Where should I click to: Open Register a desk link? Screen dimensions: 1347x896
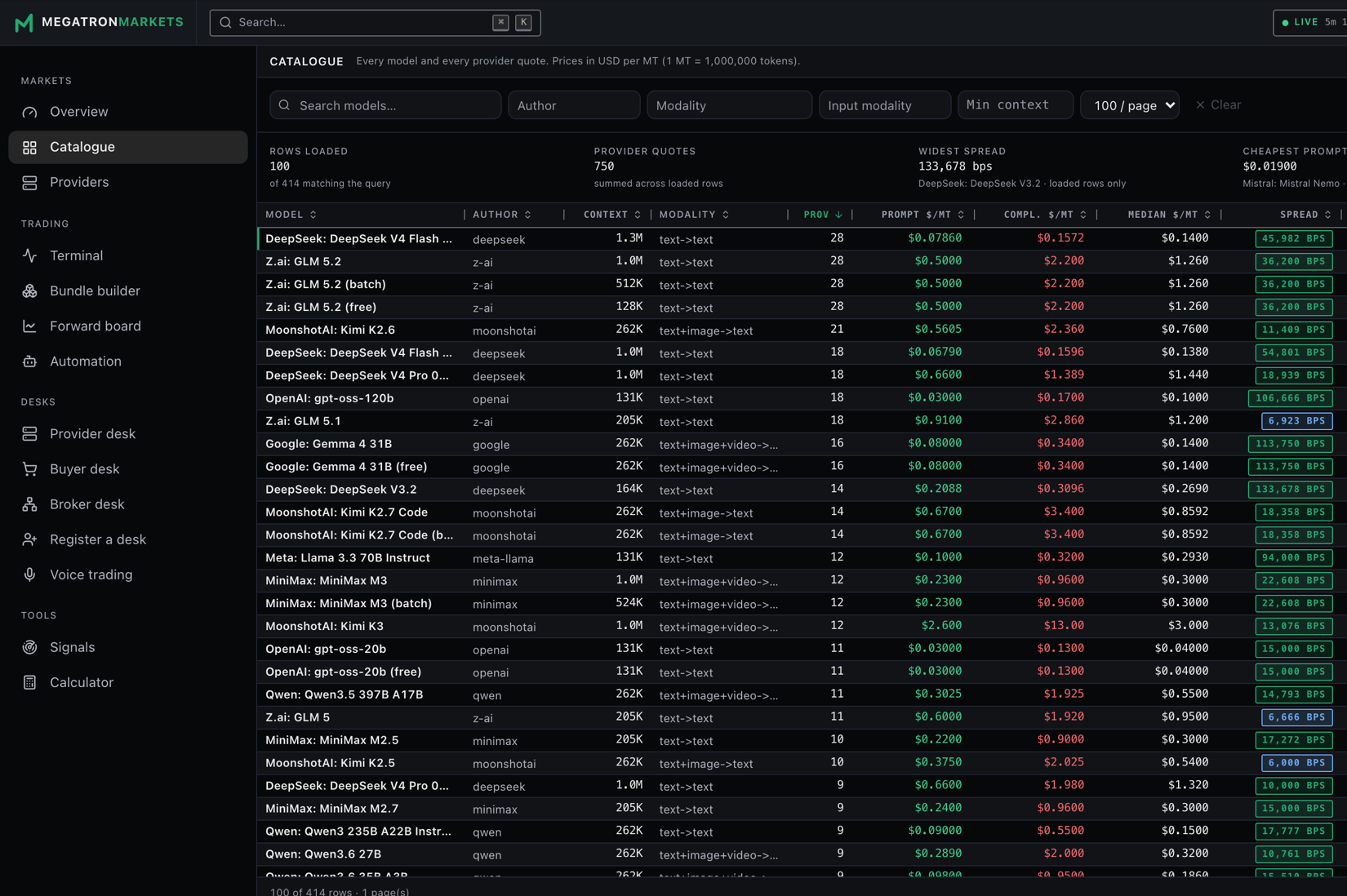(x=128, y=539)
